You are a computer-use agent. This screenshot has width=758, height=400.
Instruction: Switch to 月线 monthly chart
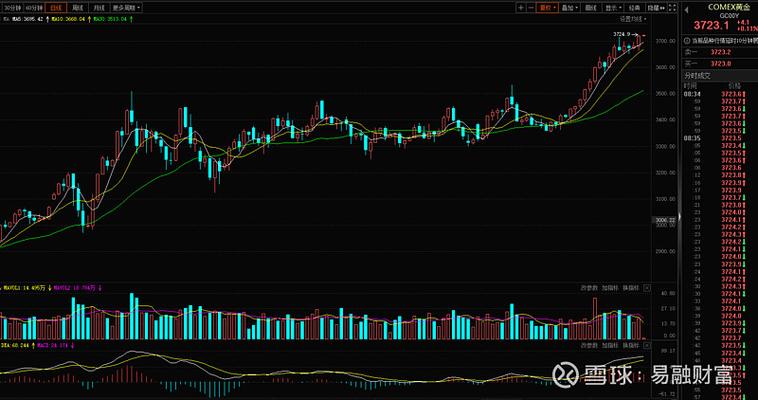(98, 7)
